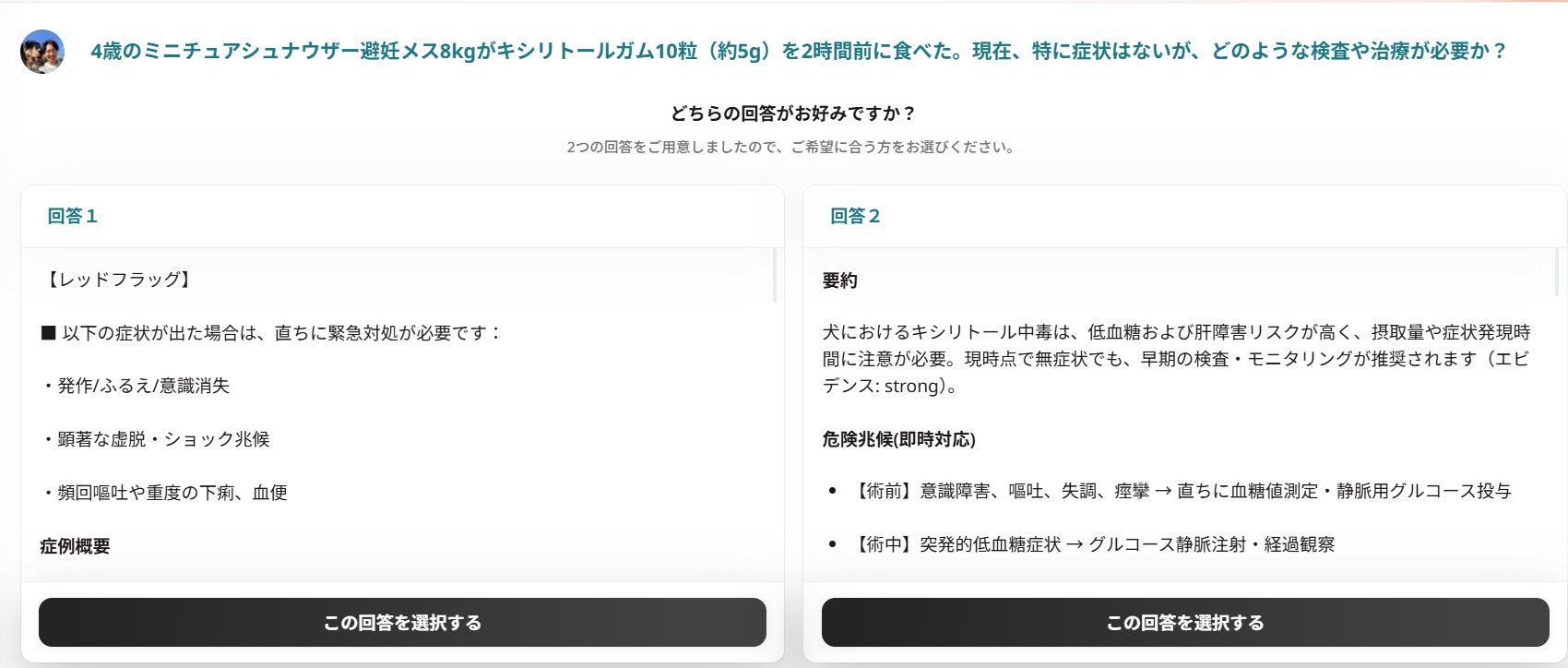Select 回答1 with its この回答を選択する button
This screenshot has width=1568, height=668.
click(x=402, y=623)
